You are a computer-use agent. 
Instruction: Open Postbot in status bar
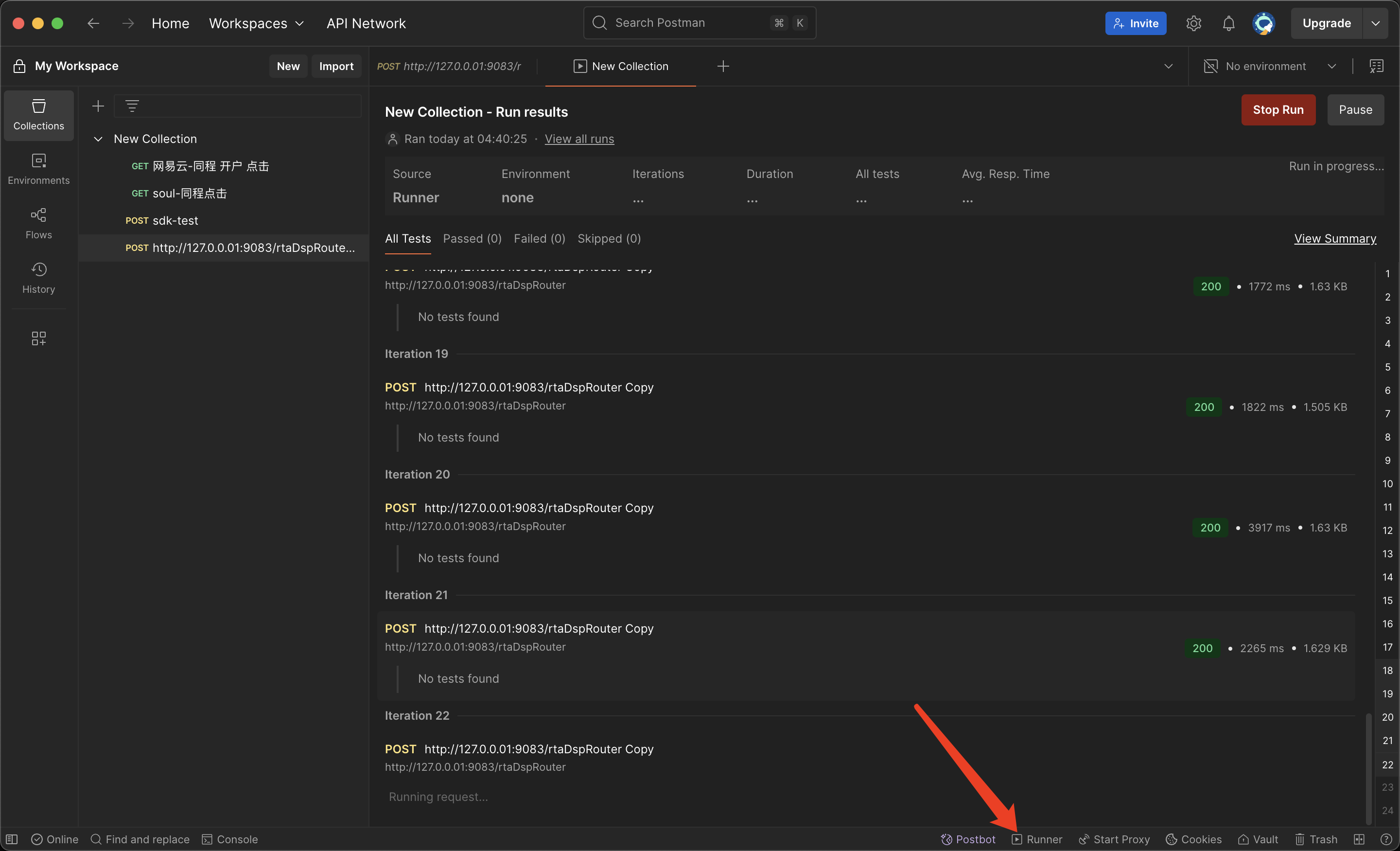click(x=968, y=839)
